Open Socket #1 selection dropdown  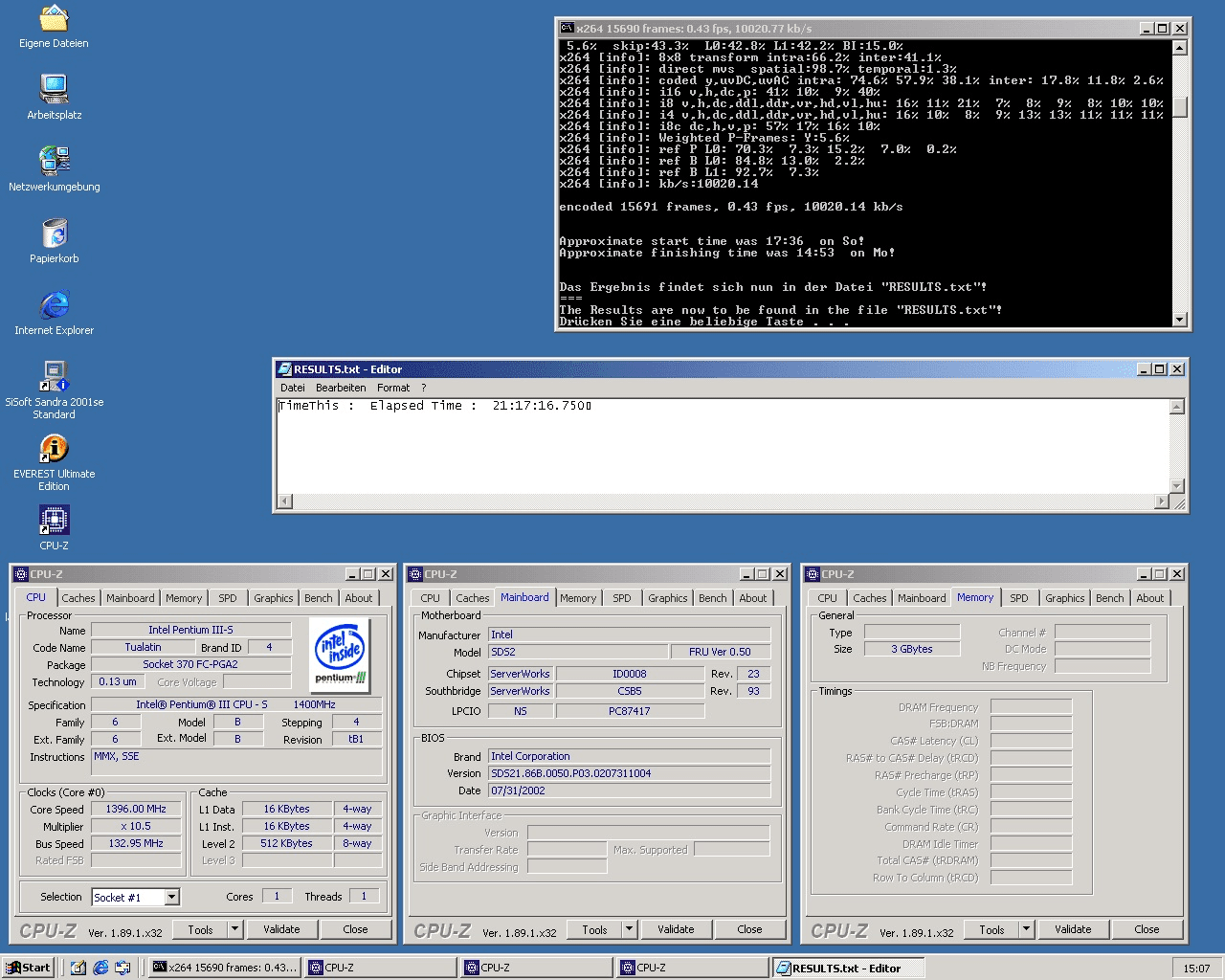point(172,897)
